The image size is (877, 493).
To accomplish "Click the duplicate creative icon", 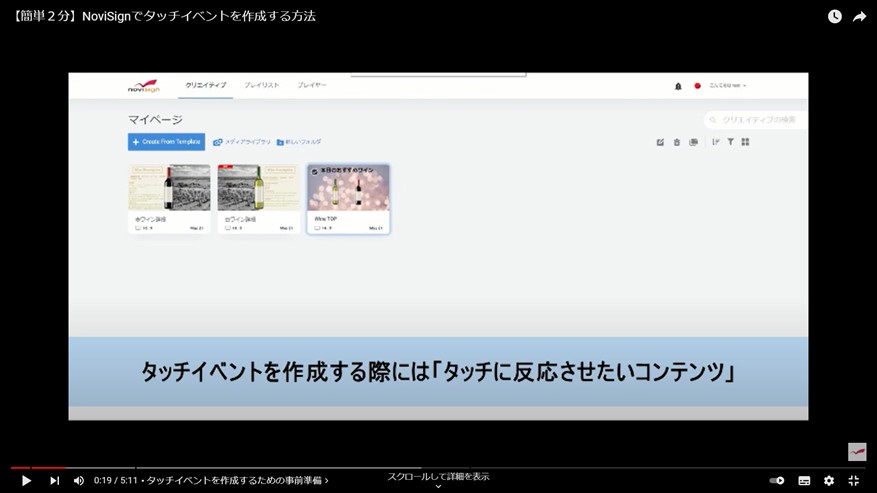I will 694,142.
